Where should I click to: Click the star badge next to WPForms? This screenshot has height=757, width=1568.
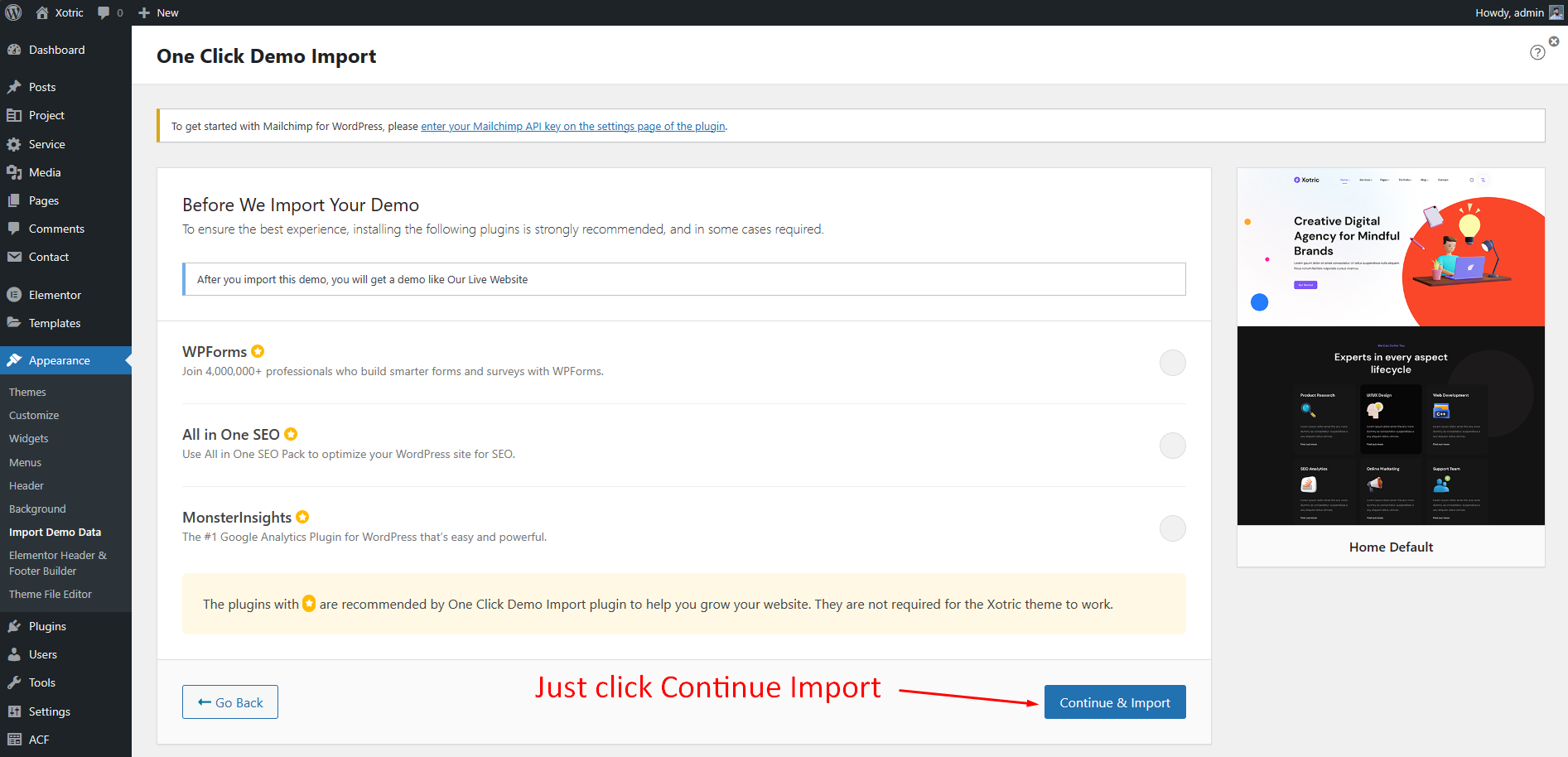258,351
